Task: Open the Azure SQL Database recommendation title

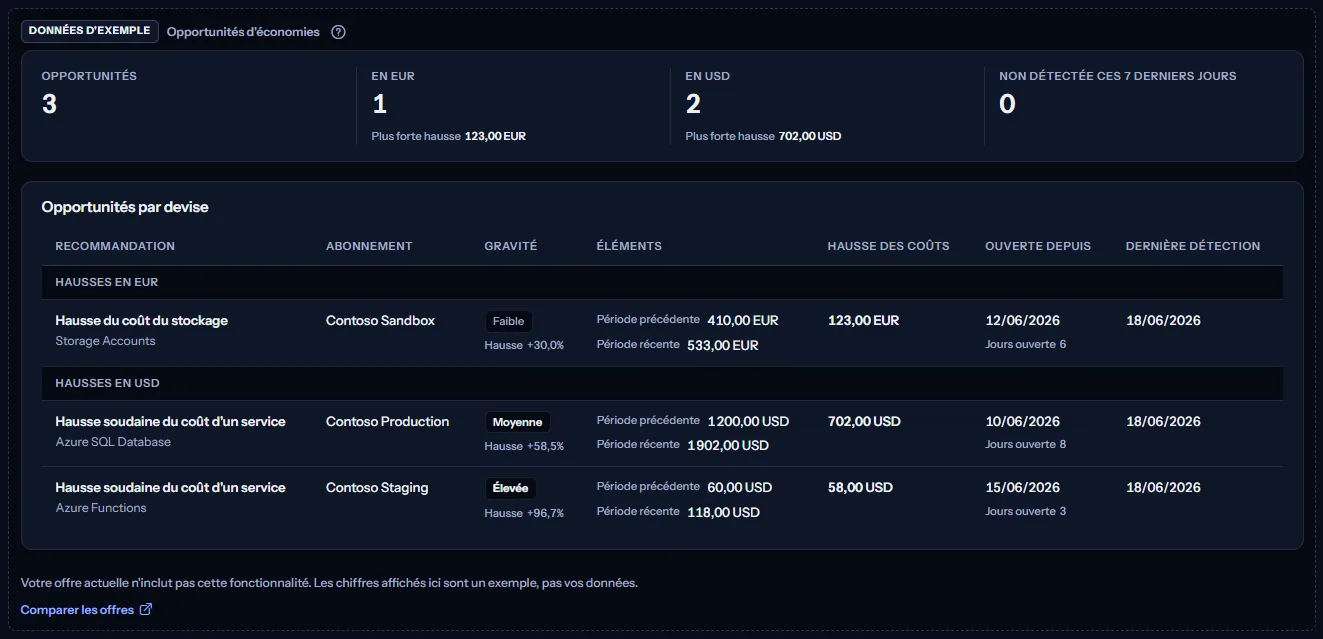Action: point(171,422)
